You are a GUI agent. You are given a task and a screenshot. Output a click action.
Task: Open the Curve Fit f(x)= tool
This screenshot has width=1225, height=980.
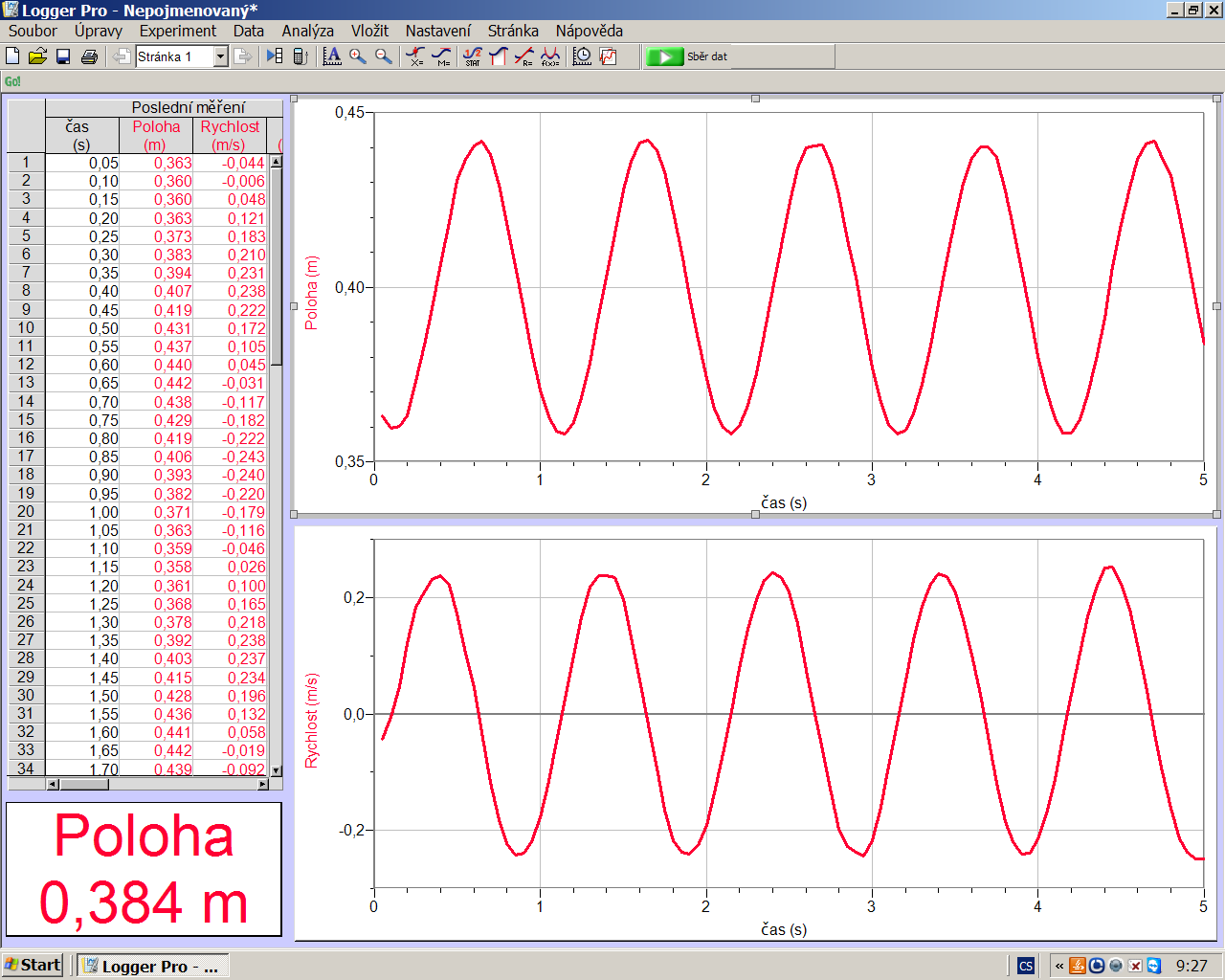pos(550,56)
